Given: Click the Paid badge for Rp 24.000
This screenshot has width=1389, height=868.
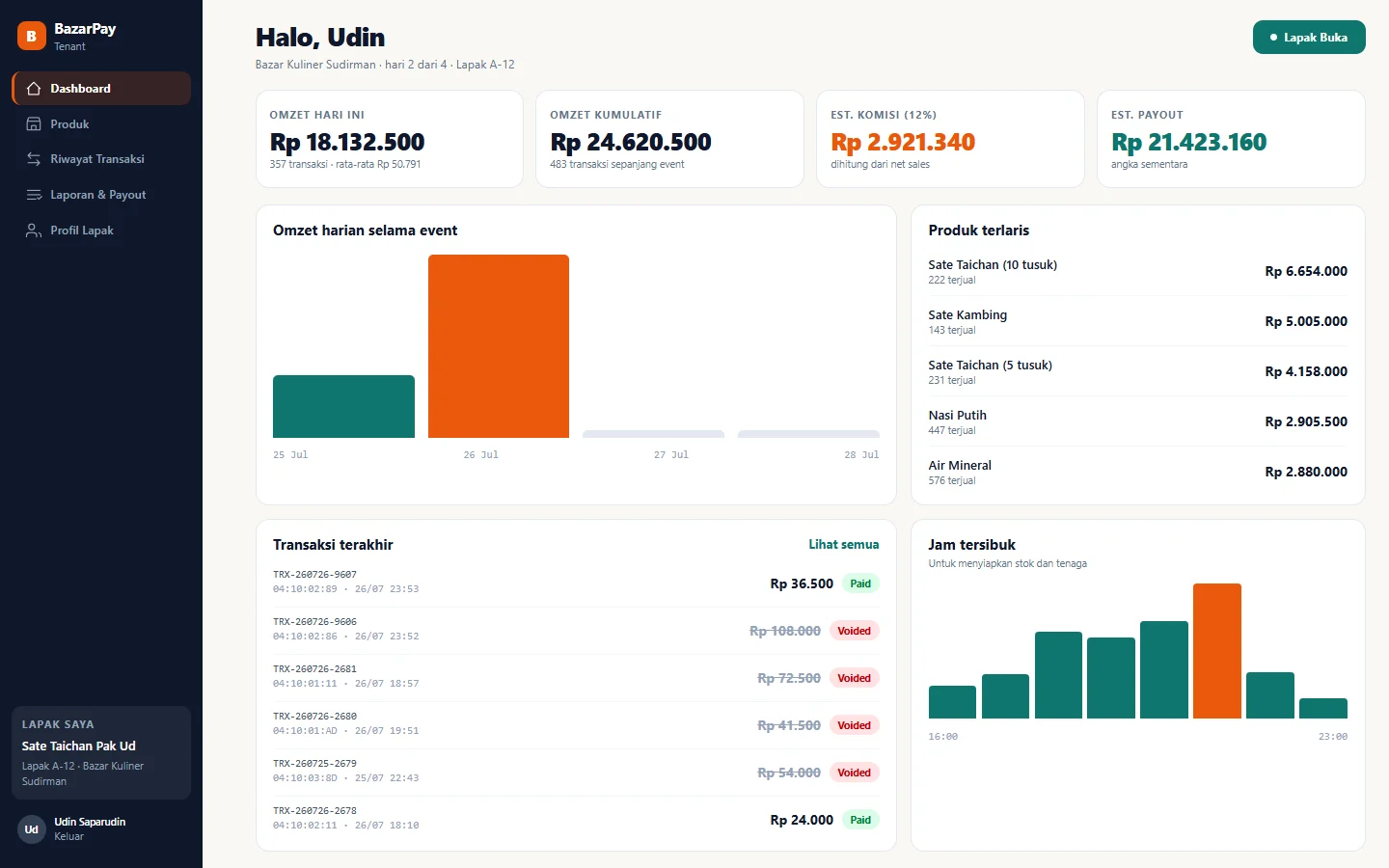Looking at the screenshot, I should [x=860, y=820].
